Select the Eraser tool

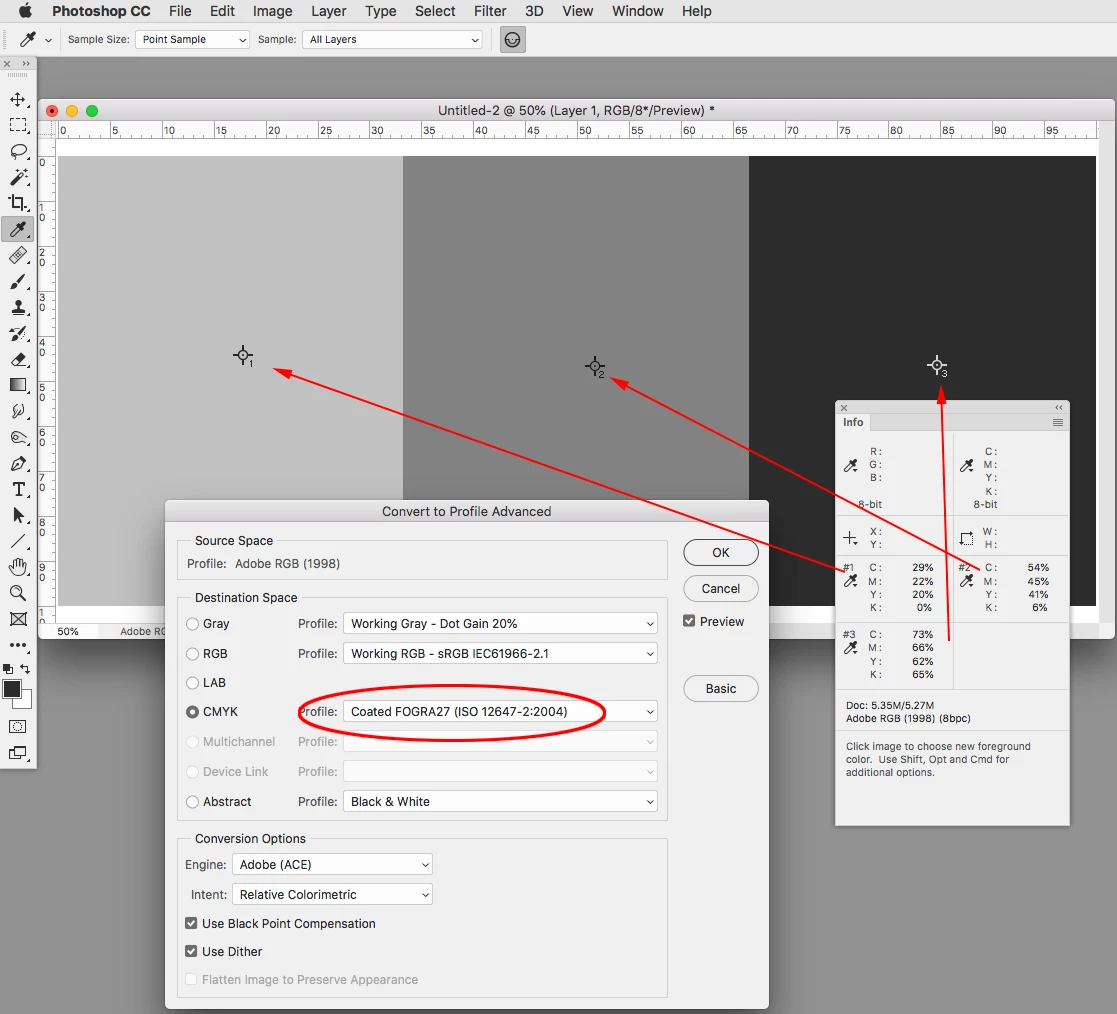(18, 359)
